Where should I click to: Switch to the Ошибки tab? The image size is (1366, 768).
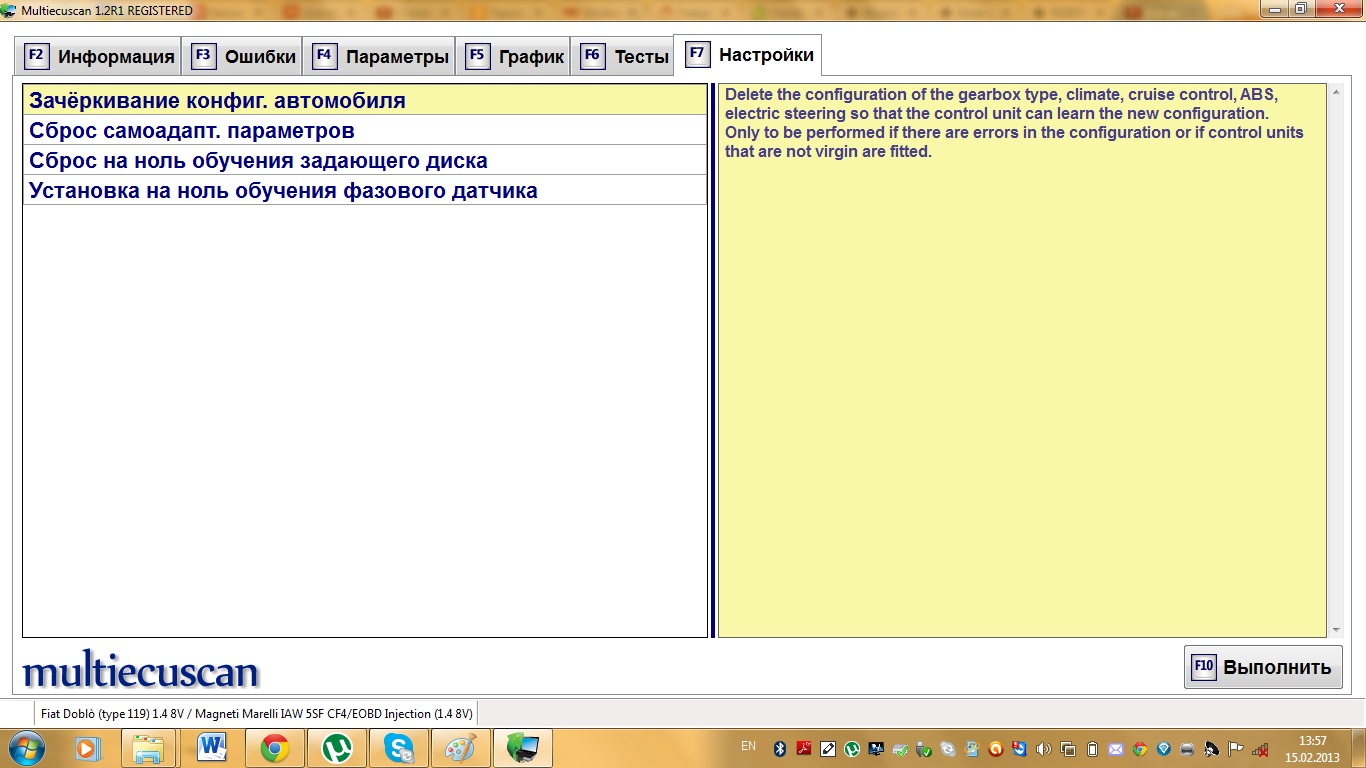[245, 56]
